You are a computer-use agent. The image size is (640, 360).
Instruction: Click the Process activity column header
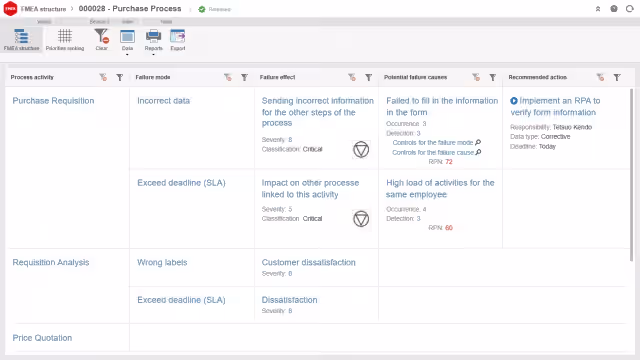32,77
